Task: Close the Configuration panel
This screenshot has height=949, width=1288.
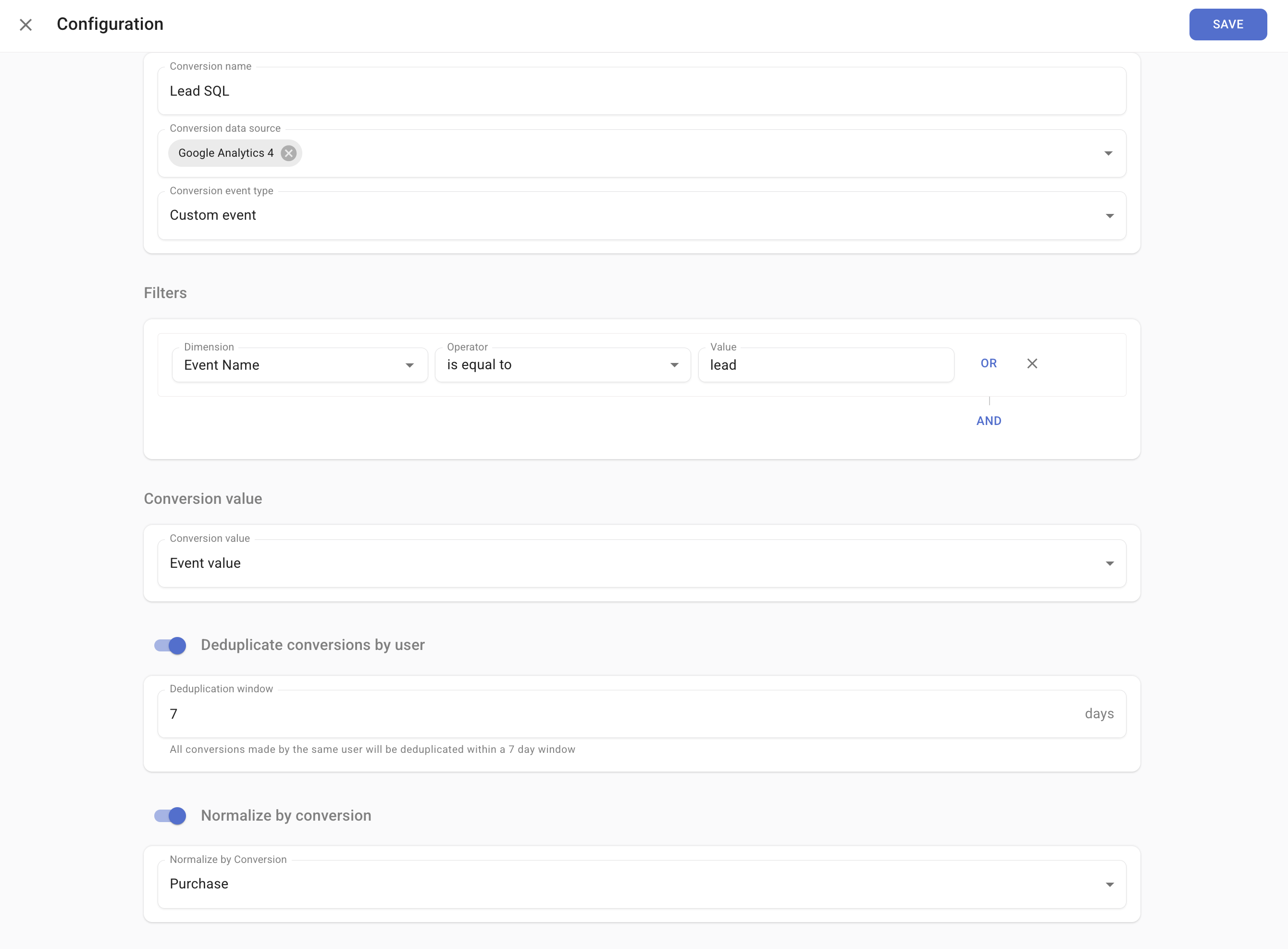Action: [x=26, y=25]
